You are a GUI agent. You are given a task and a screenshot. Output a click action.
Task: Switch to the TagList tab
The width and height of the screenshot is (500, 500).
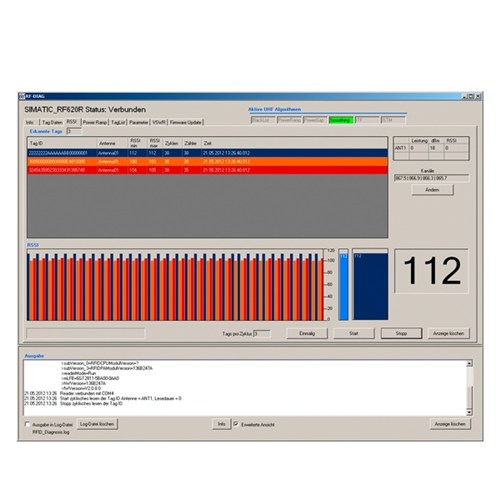point(118,122)
